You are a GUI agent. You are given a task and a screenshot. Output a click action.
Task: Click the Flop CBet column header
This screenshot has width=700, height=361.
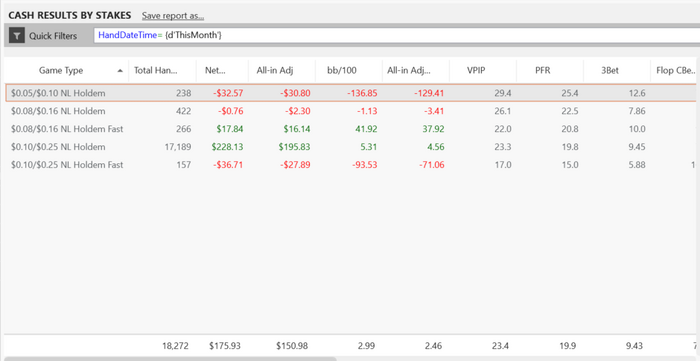[675, 71]
